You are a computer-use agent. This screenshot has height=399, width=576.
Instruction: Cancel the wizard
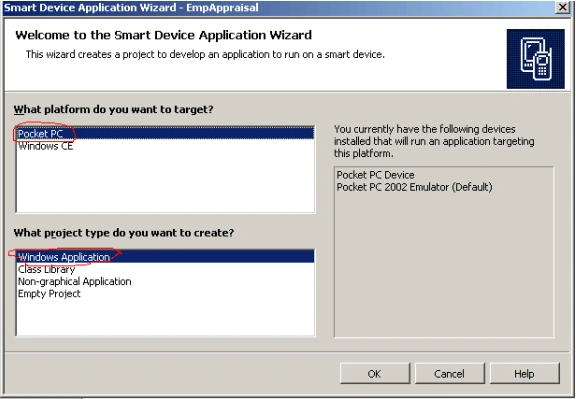(x=450, y=374)
